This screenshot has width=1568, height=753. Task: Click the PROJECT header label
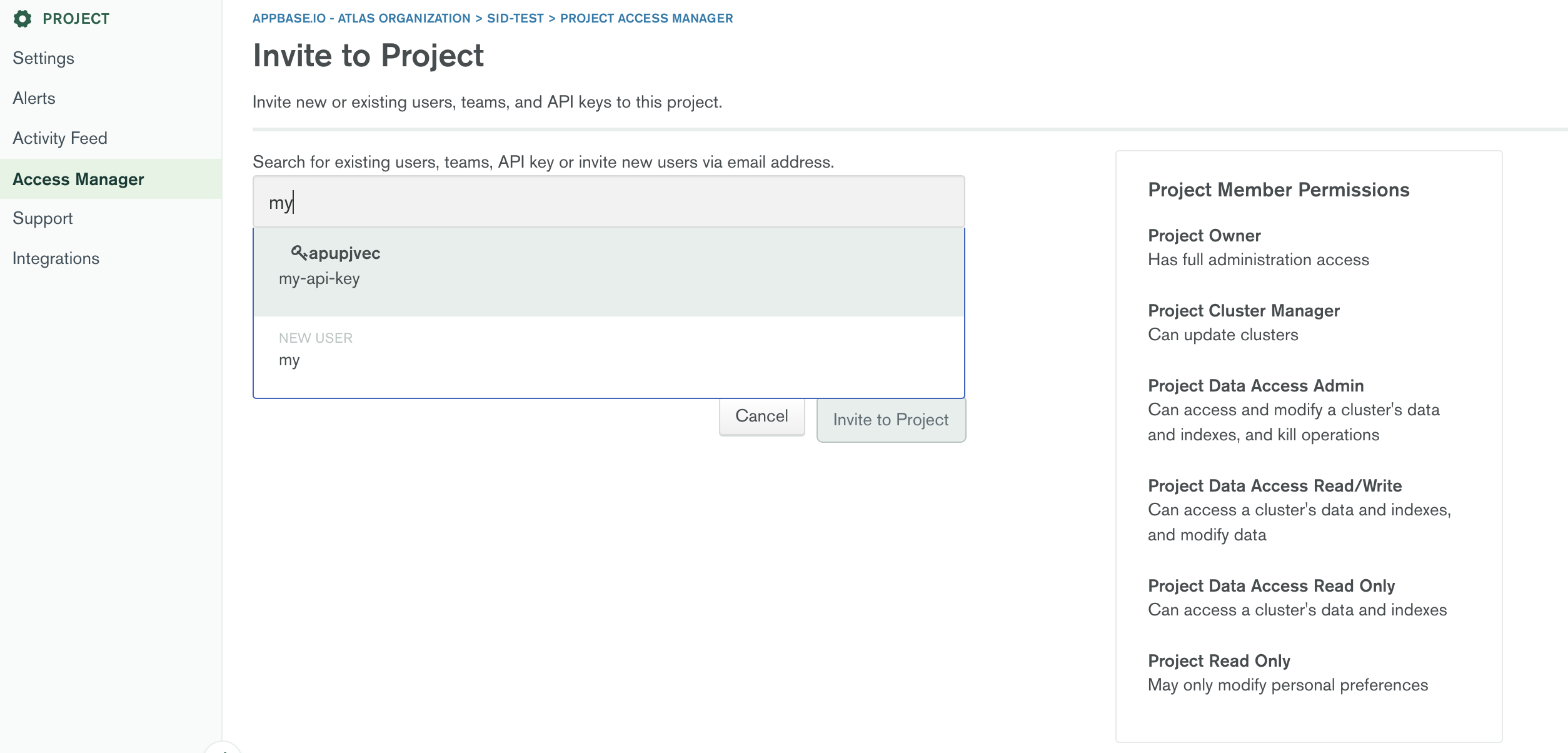pos(76,19)
